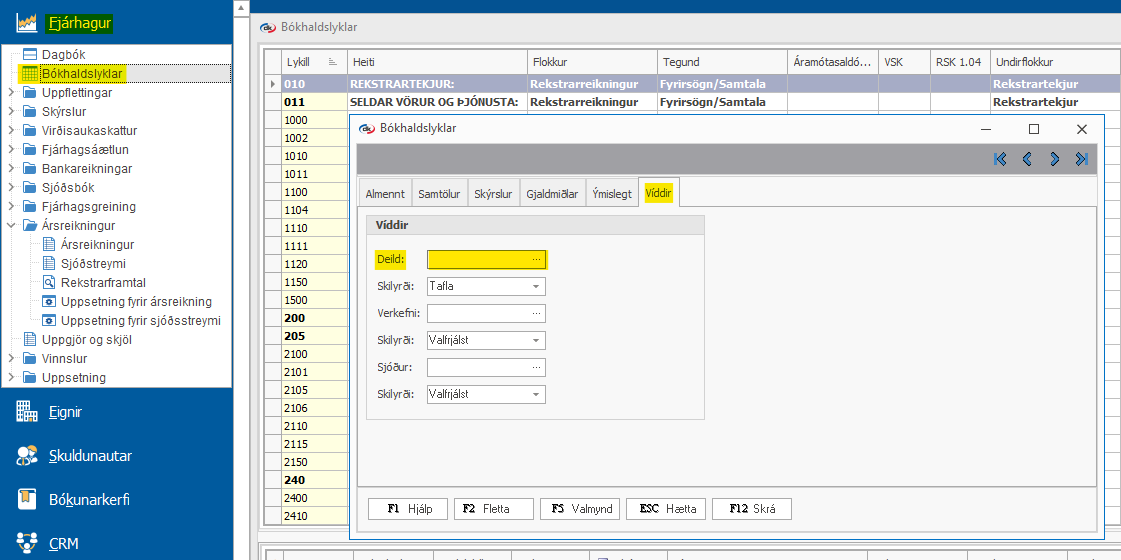The height and width of the screenshot is (560, 1121).
Task: Go to next record arrow
Action: tap(1054, 159)
